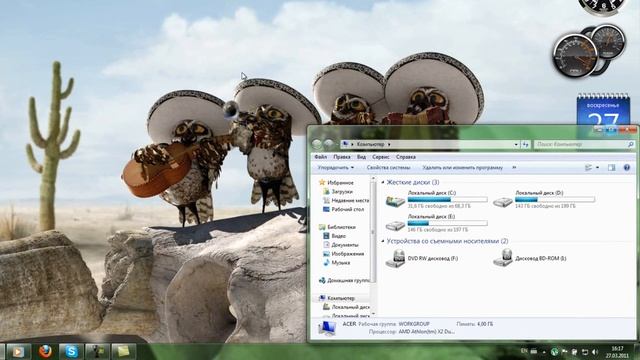Image resolution: width=640 pixels, height=360 pixels.
Task: Launch Firefox from the taskbar
Action: pos(45,351)
